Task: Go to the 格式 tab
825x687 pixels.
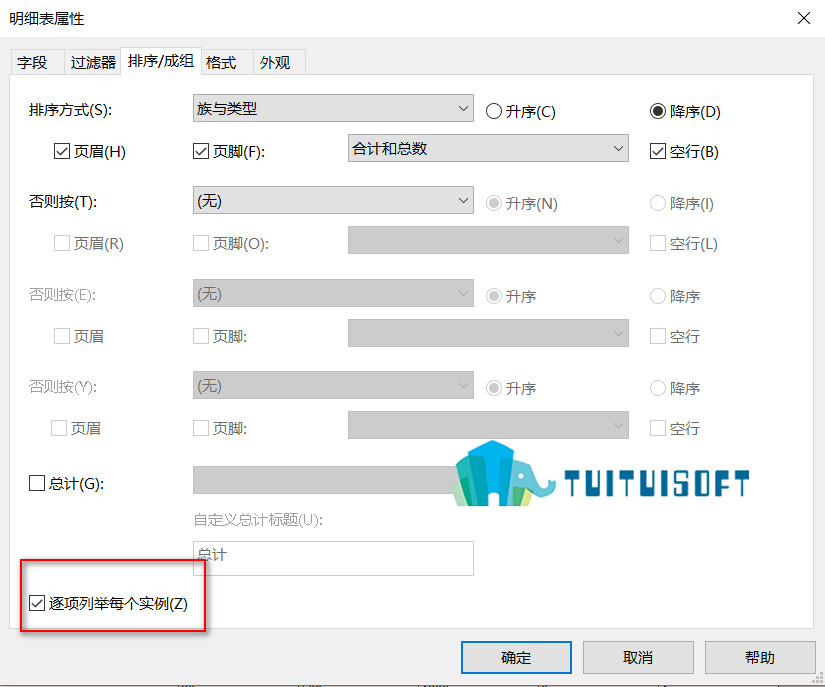Action: [227, 63]
